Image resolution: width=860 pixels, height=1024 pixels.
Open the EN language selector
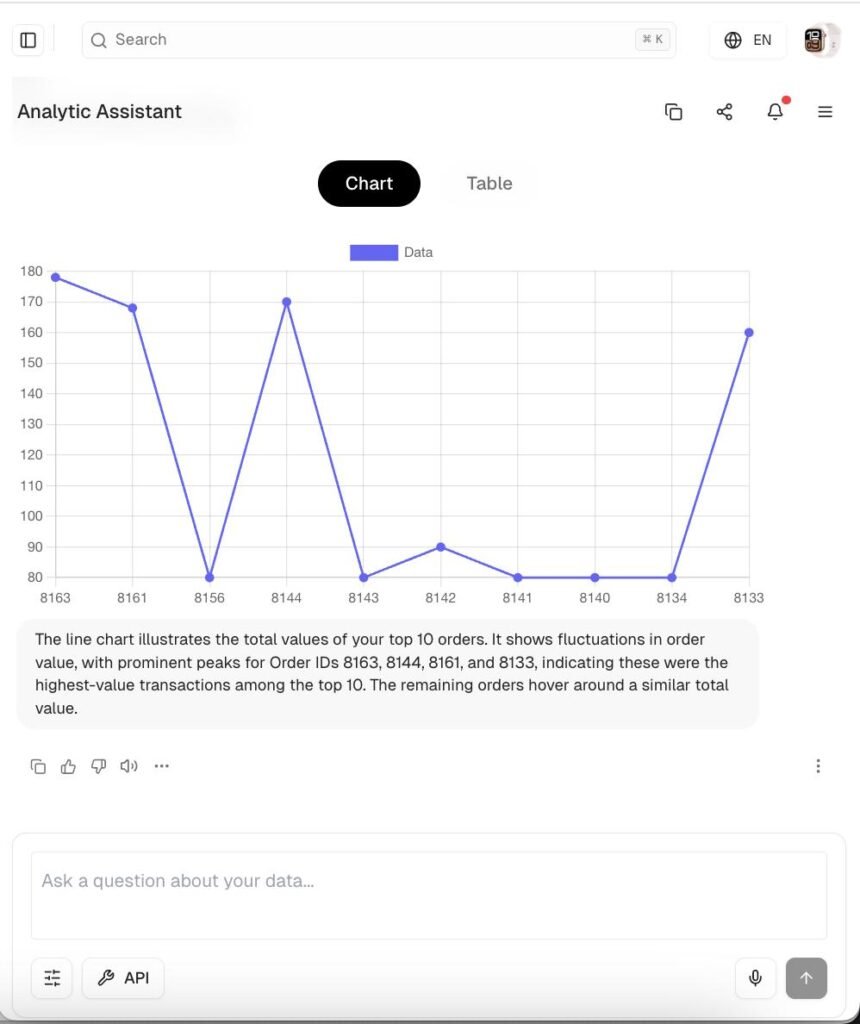point(748,40)
